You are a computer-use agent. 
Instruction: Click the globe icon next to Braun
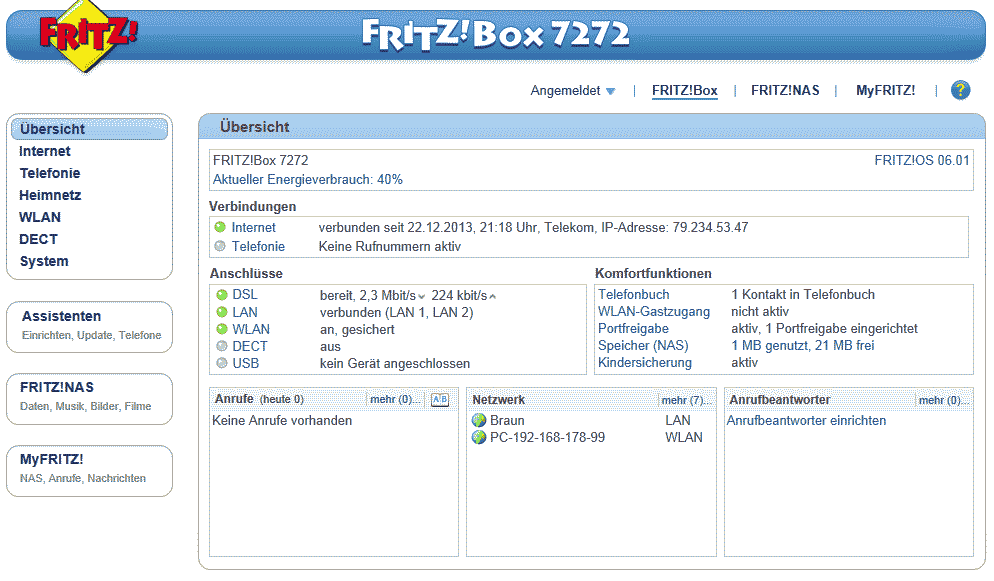pos(479,420)
